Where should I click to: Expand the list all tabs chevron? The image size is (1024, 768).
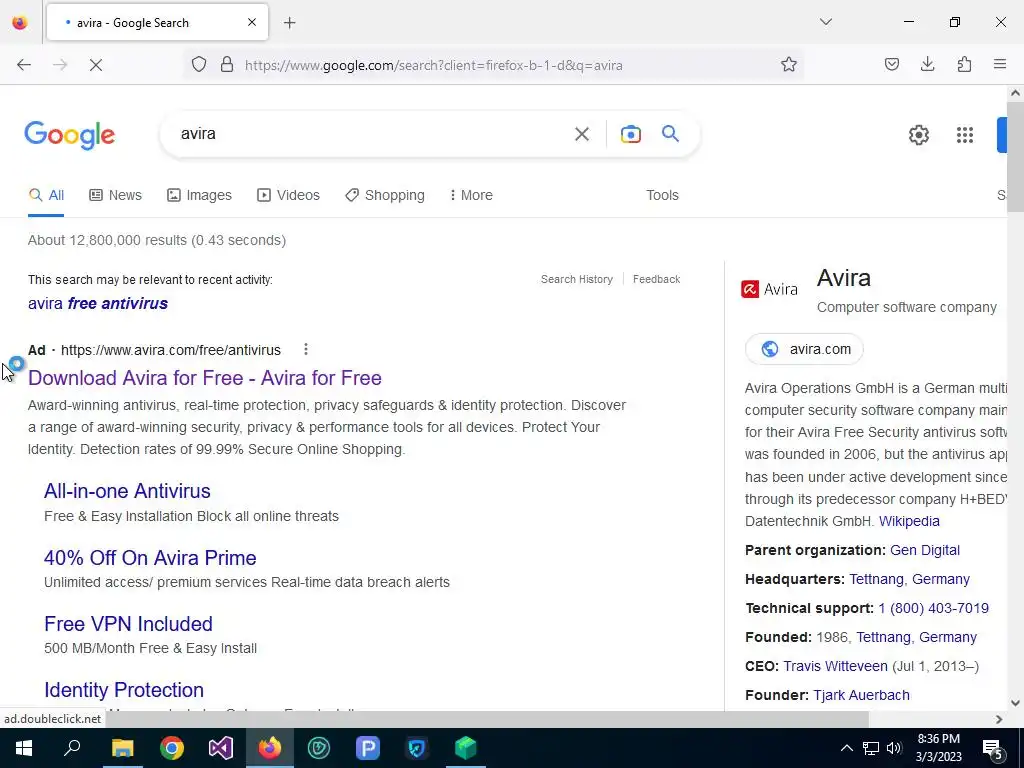826,22
